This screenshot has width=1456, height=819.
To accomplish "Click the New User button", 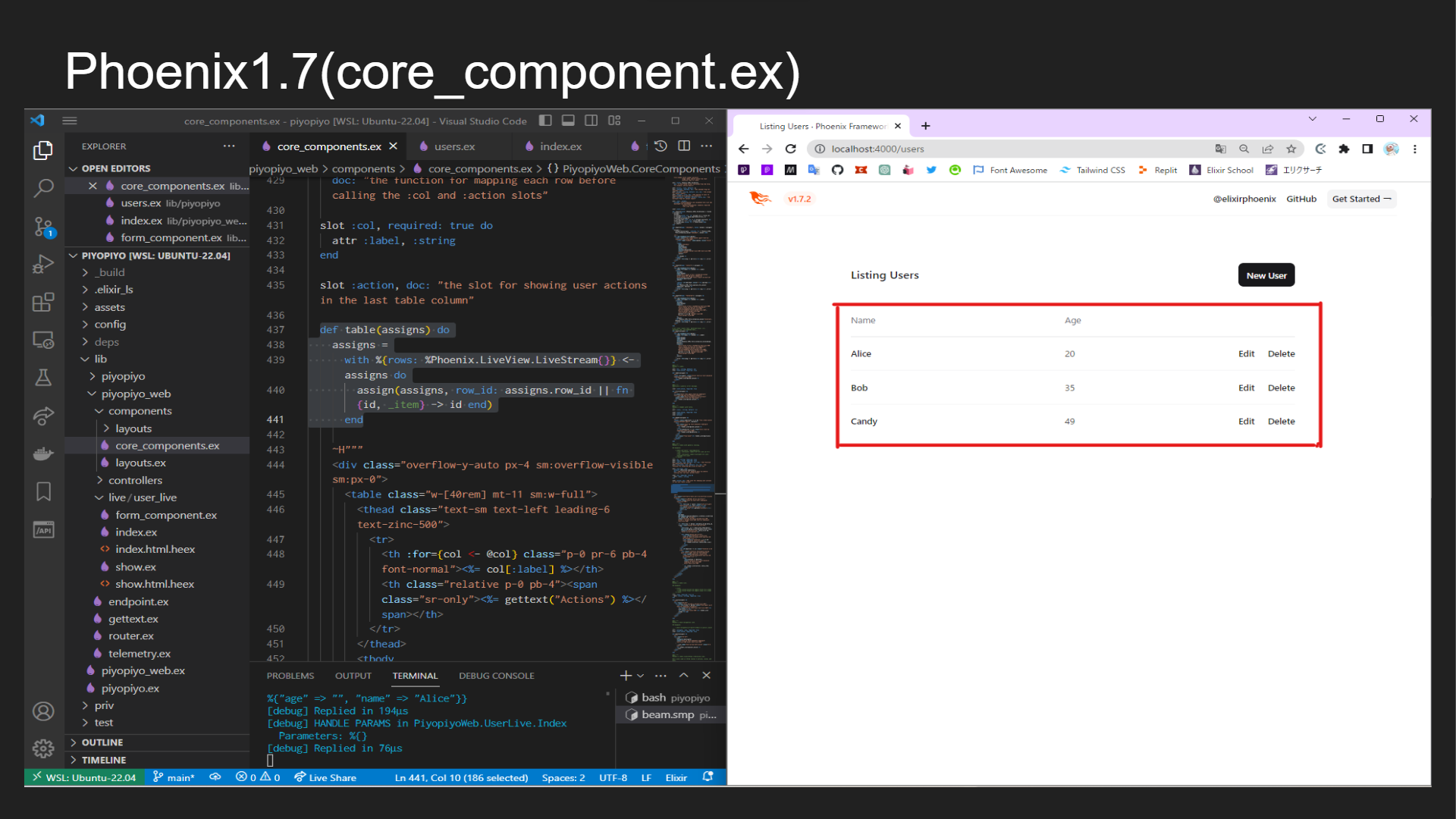I will pos(1266,275).
